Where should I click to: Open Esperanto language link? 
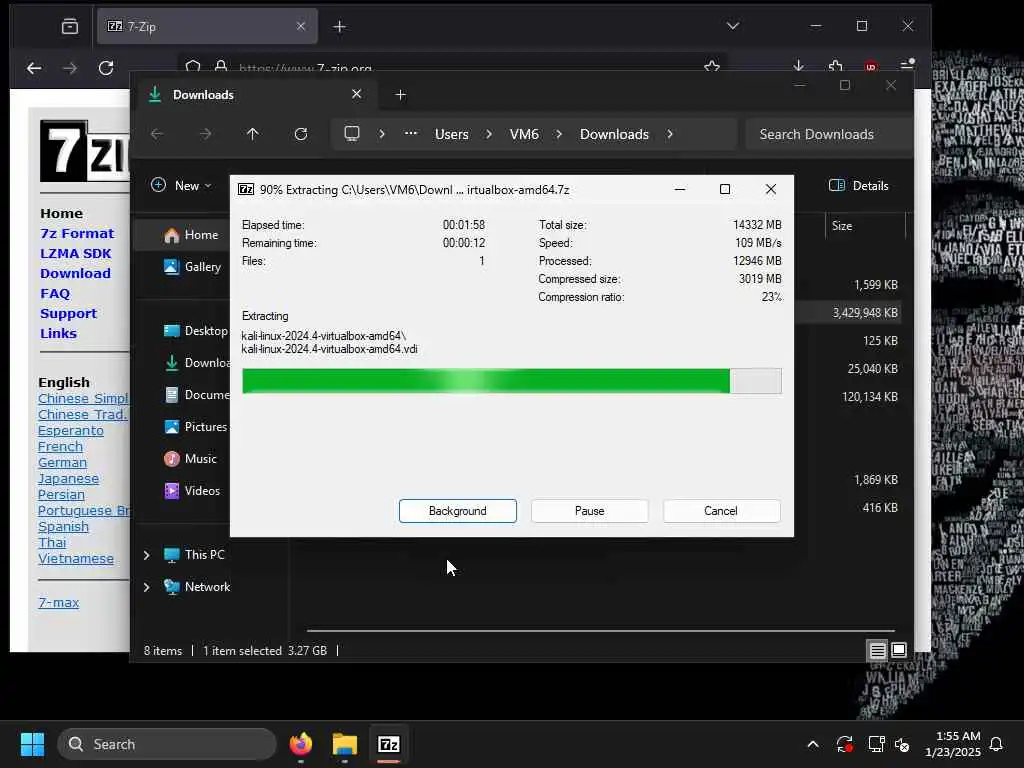pyautogui.click(x=71, y=430)
